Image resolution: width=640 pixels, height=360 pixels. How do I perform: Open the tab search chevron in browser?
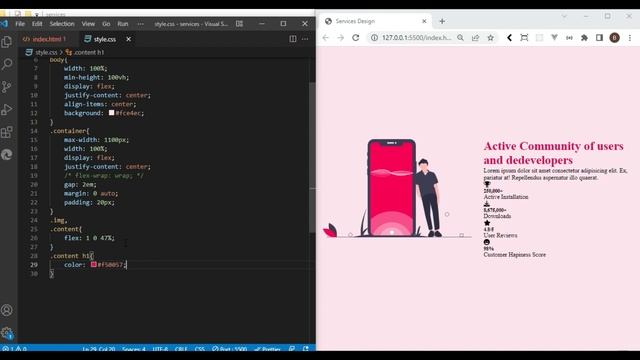click(564, 16)
